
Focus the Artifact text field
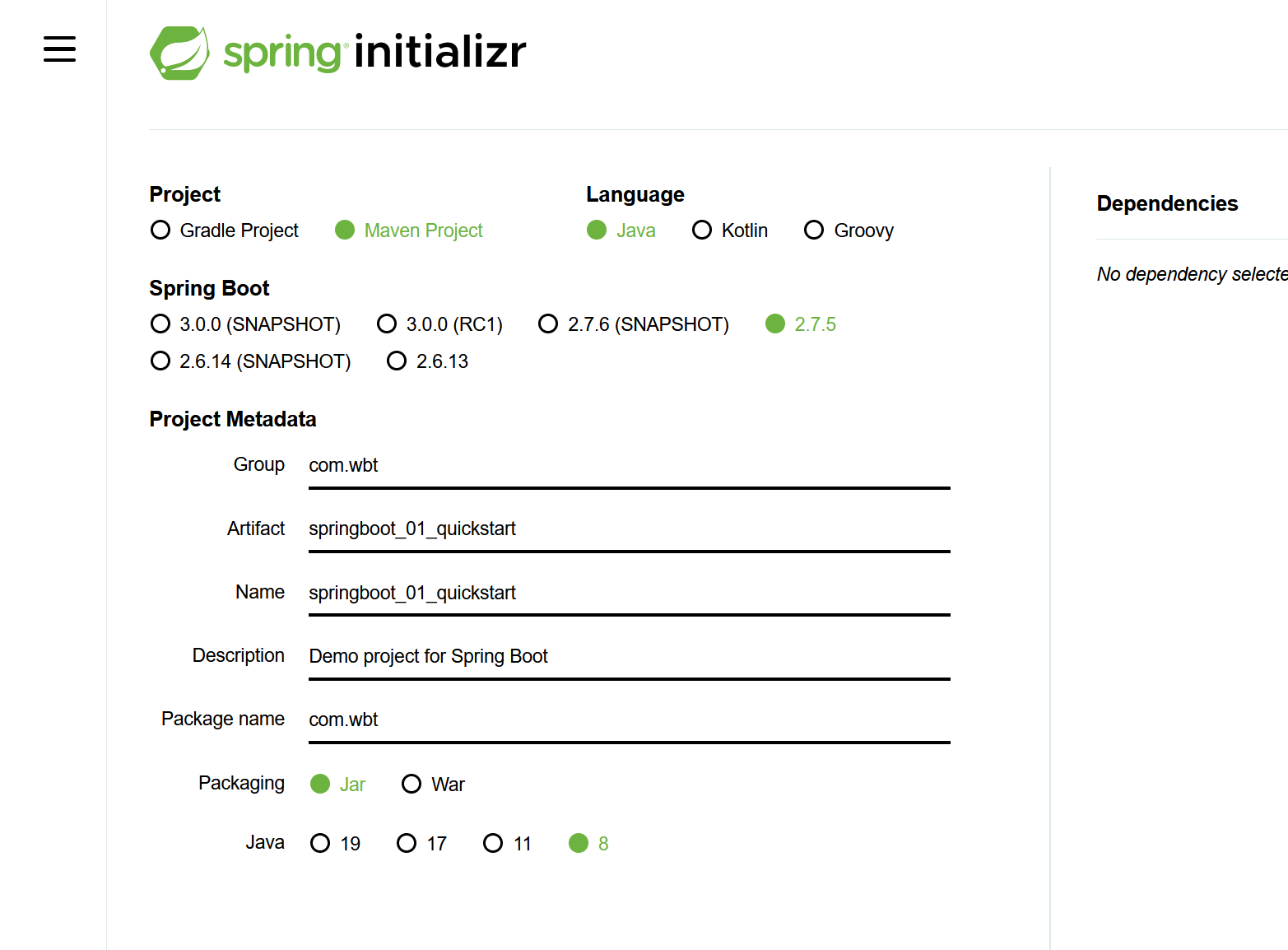click(629, 529)
